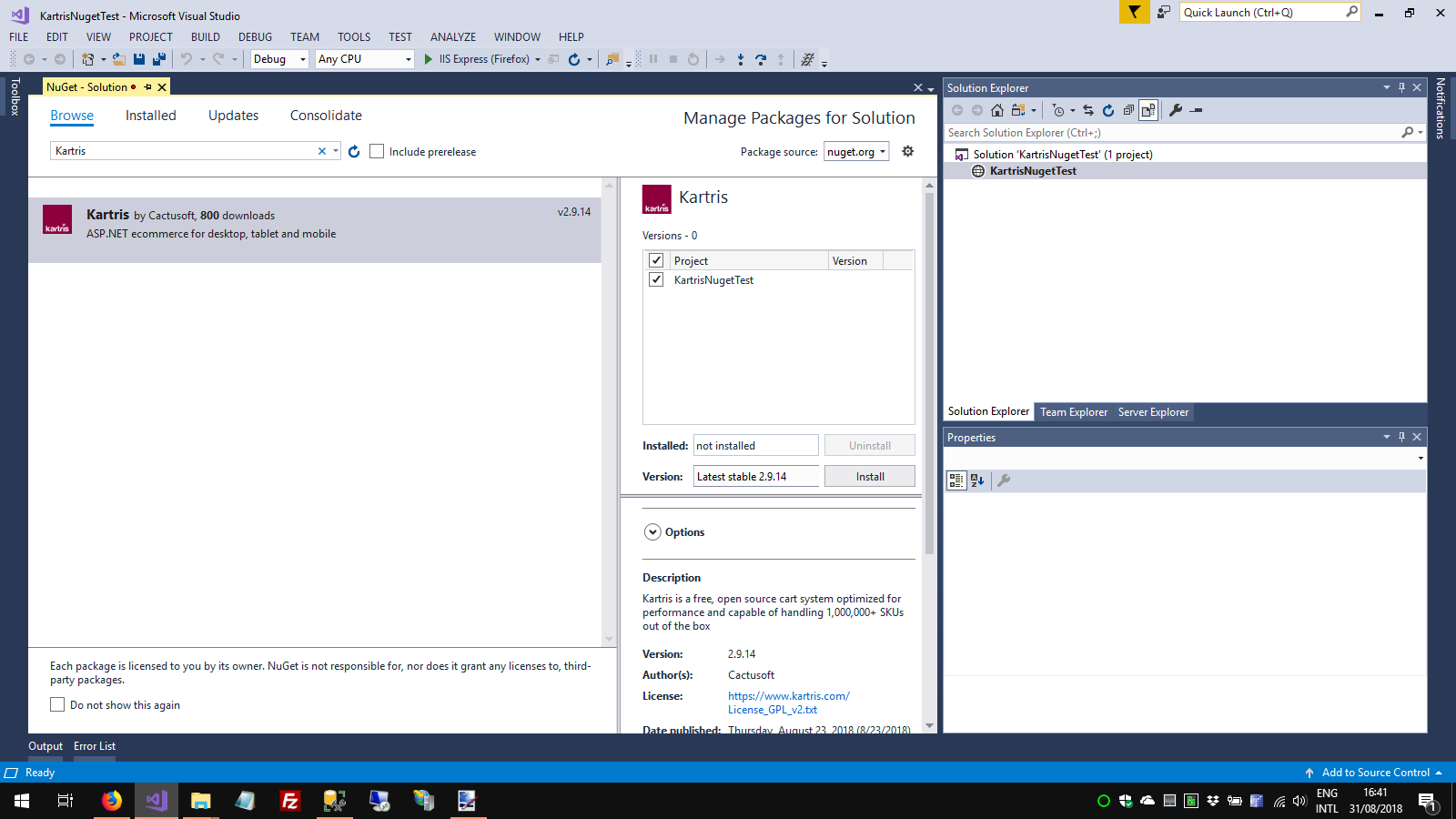
Task: Check Do not show this again
Action: (x=57, y=704)
